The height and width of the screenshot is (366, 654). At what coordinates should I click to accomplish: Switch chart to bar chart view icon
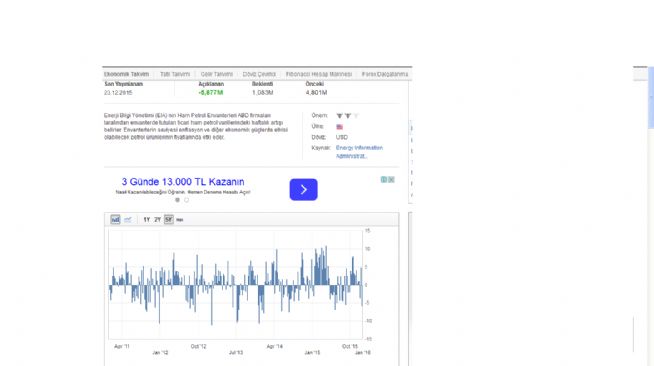click(x=116, y=219)
